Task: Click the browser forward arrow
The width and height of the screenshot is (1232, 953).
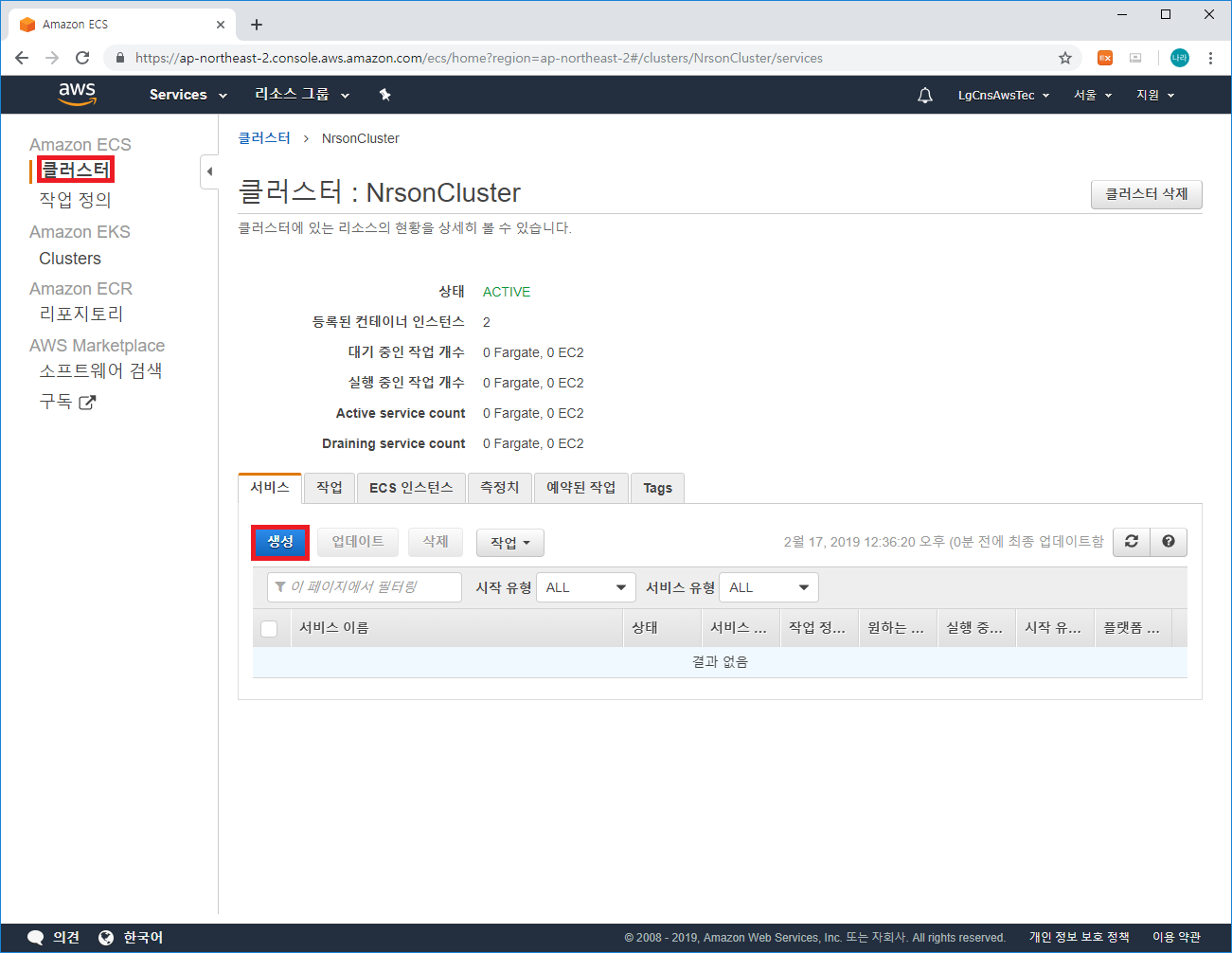Action: [x=52, y=58]
